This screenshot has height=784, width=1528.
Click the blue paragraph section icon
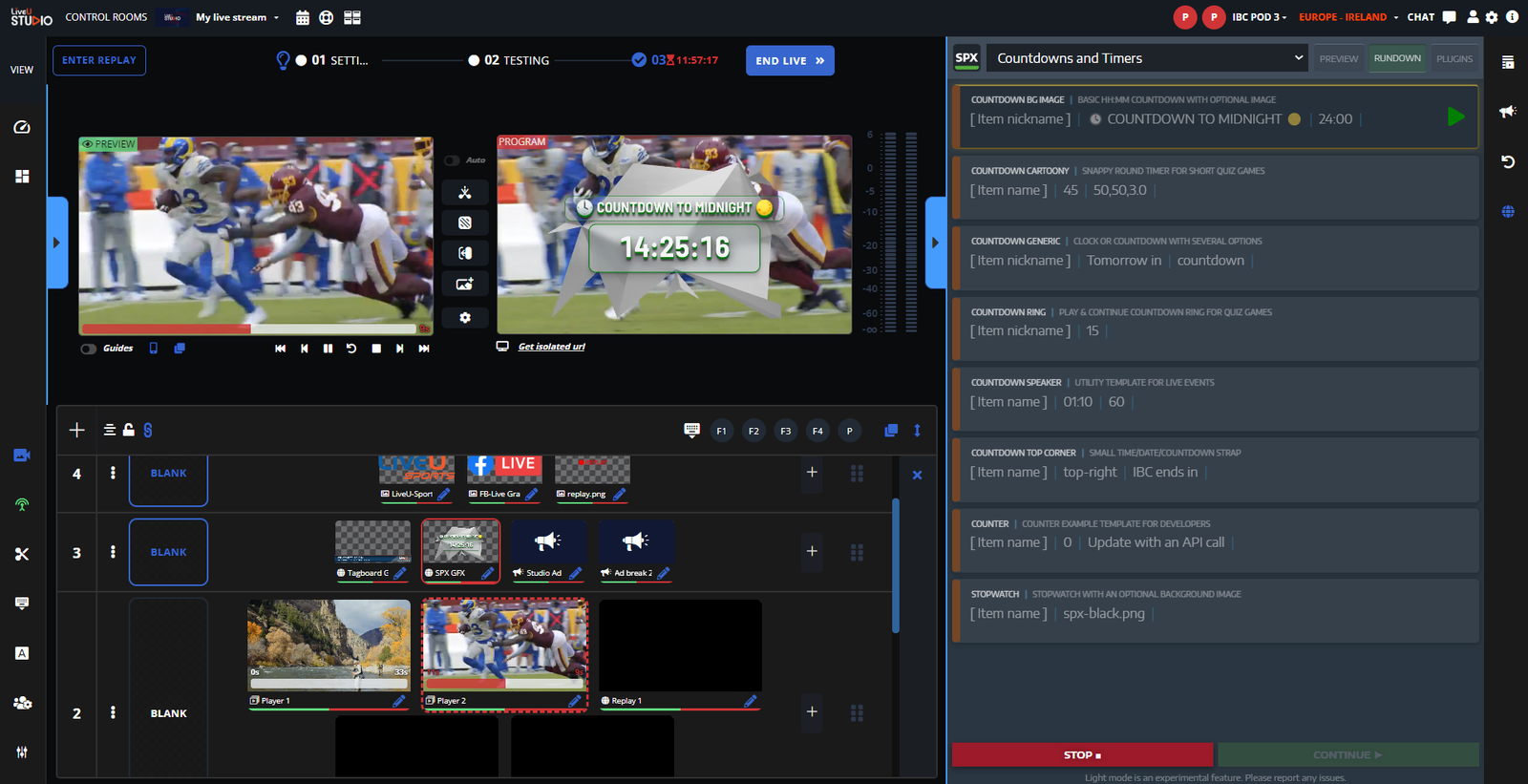pyautogui.click(x=148, y=431)
